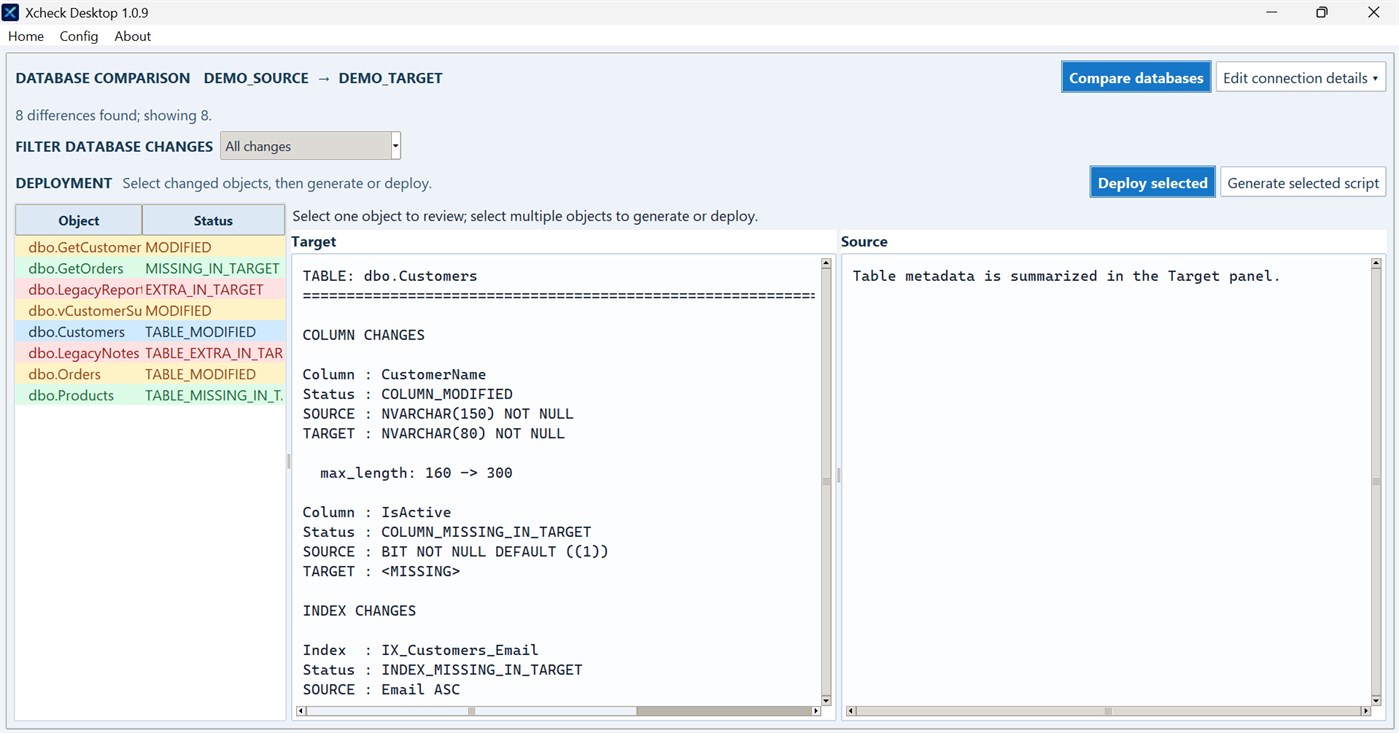
Task: Click the Xcheck Desktop app icon
Action: pyautogui.click(x=10, y=12)
